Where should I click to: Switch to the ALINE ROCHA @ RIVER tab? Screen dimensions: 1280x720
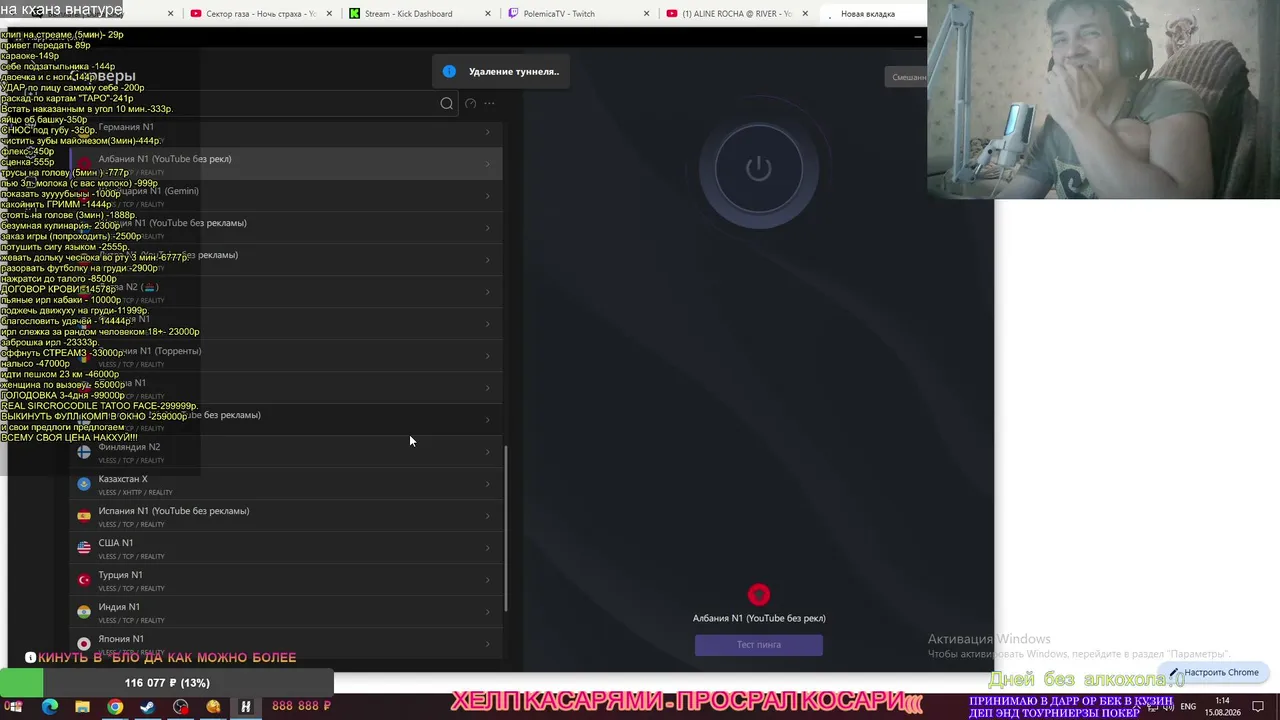(738, 14)
